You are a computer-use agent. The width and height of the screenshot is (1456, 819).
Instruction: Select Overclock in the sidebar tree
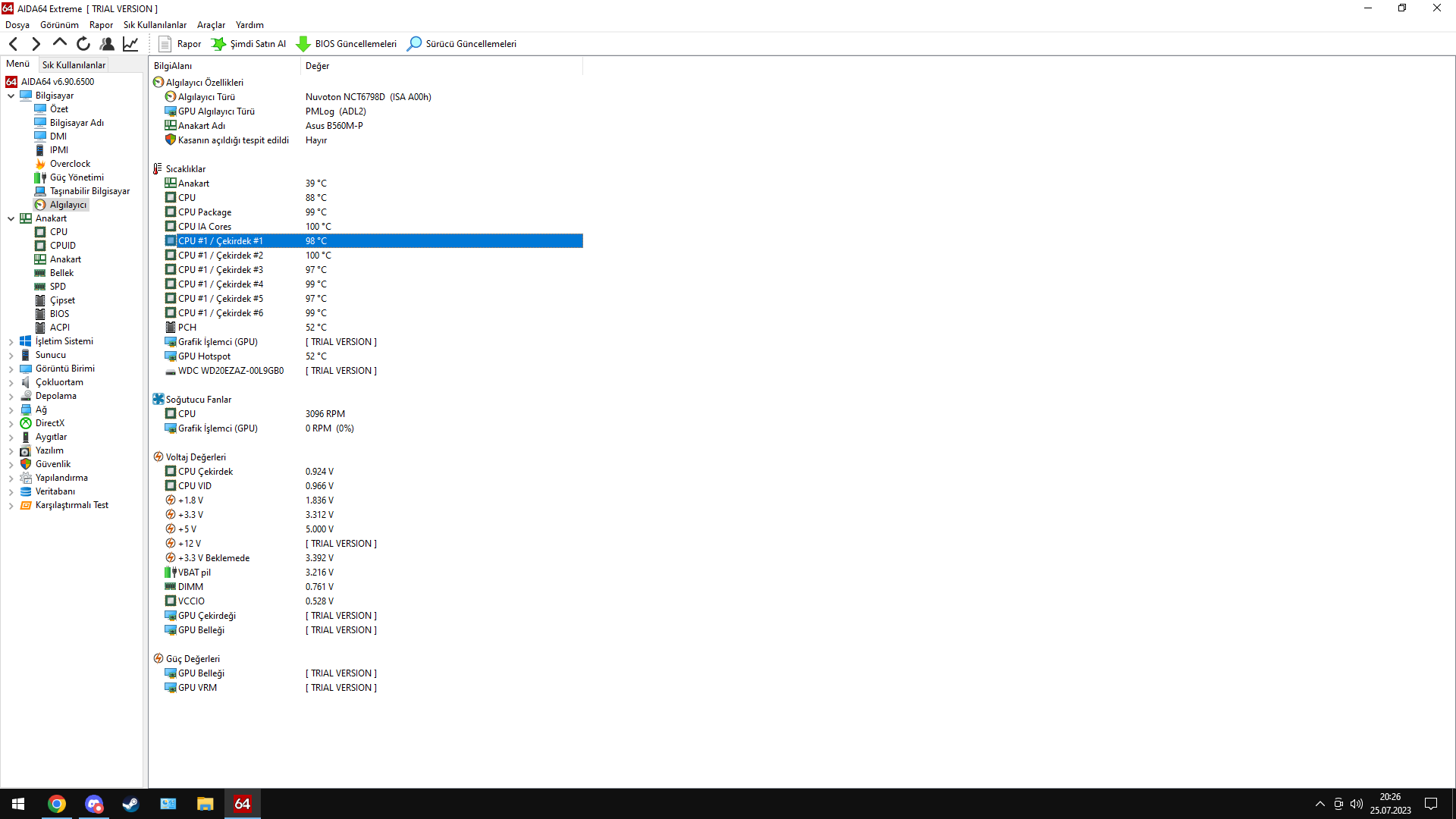click(70, 164)
